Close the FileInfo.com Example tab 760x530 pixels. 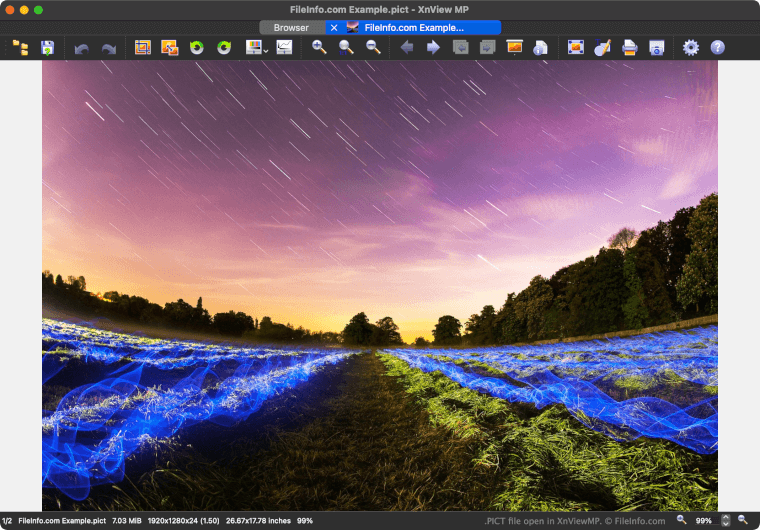[x=334, y=28]
